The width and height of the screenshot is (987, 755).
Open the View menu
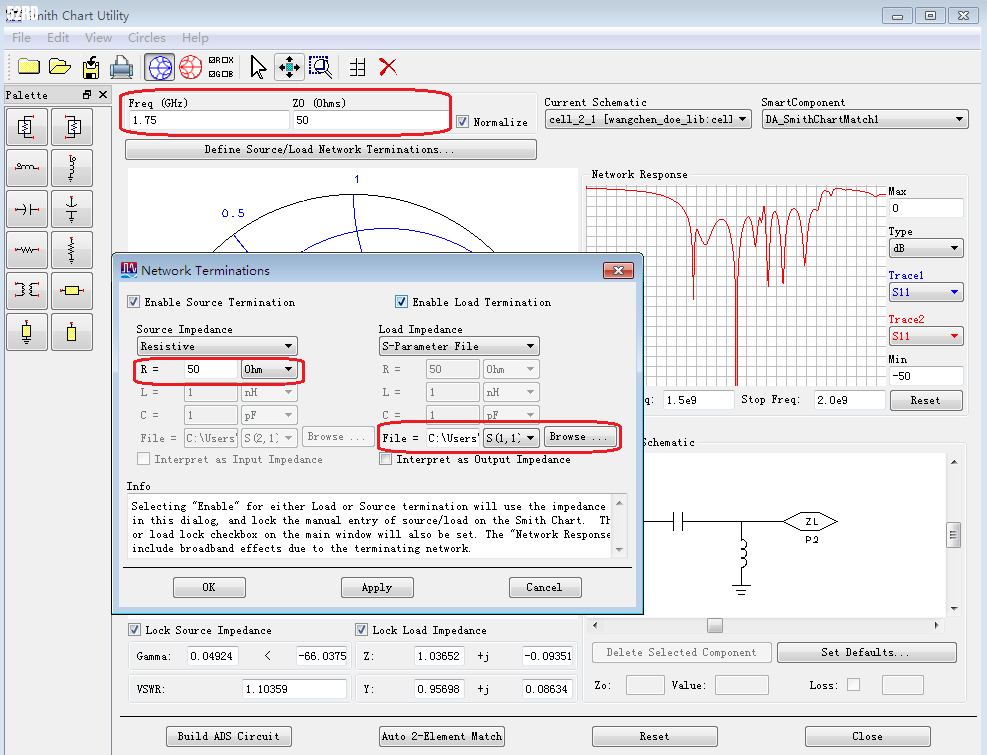[x=98, y=38]
